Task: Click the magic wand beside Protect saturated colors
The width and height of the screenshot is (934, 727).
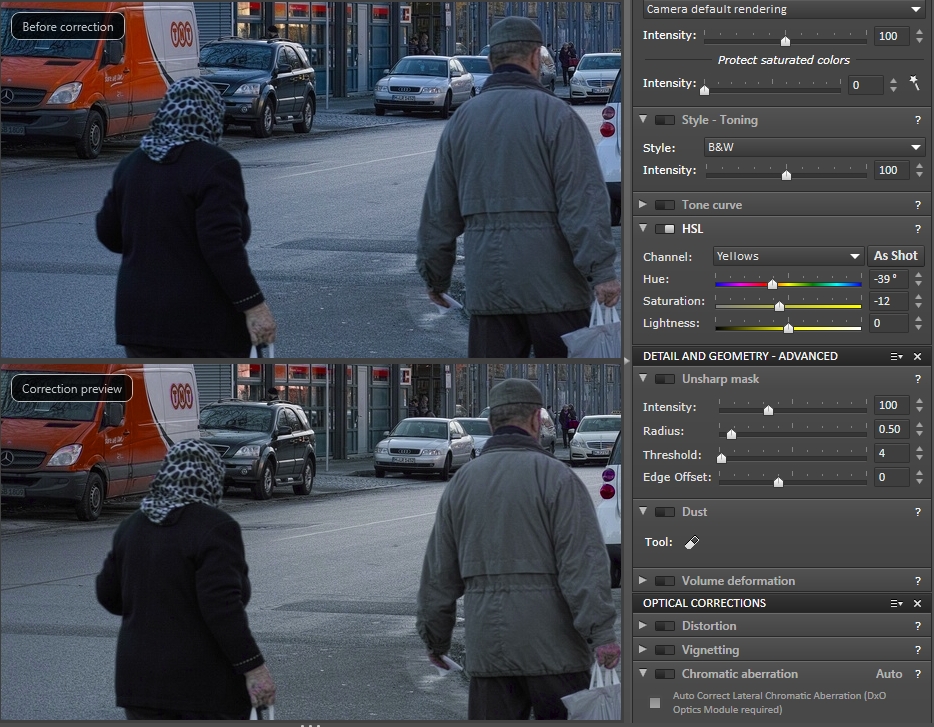Action: [914, 85]
